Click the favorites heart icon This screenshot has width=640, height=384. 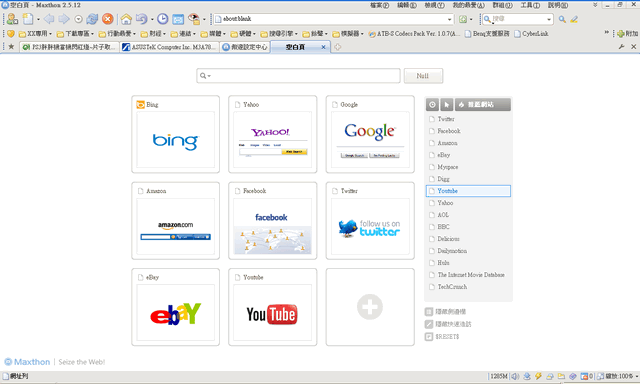(x=11, y=33)
